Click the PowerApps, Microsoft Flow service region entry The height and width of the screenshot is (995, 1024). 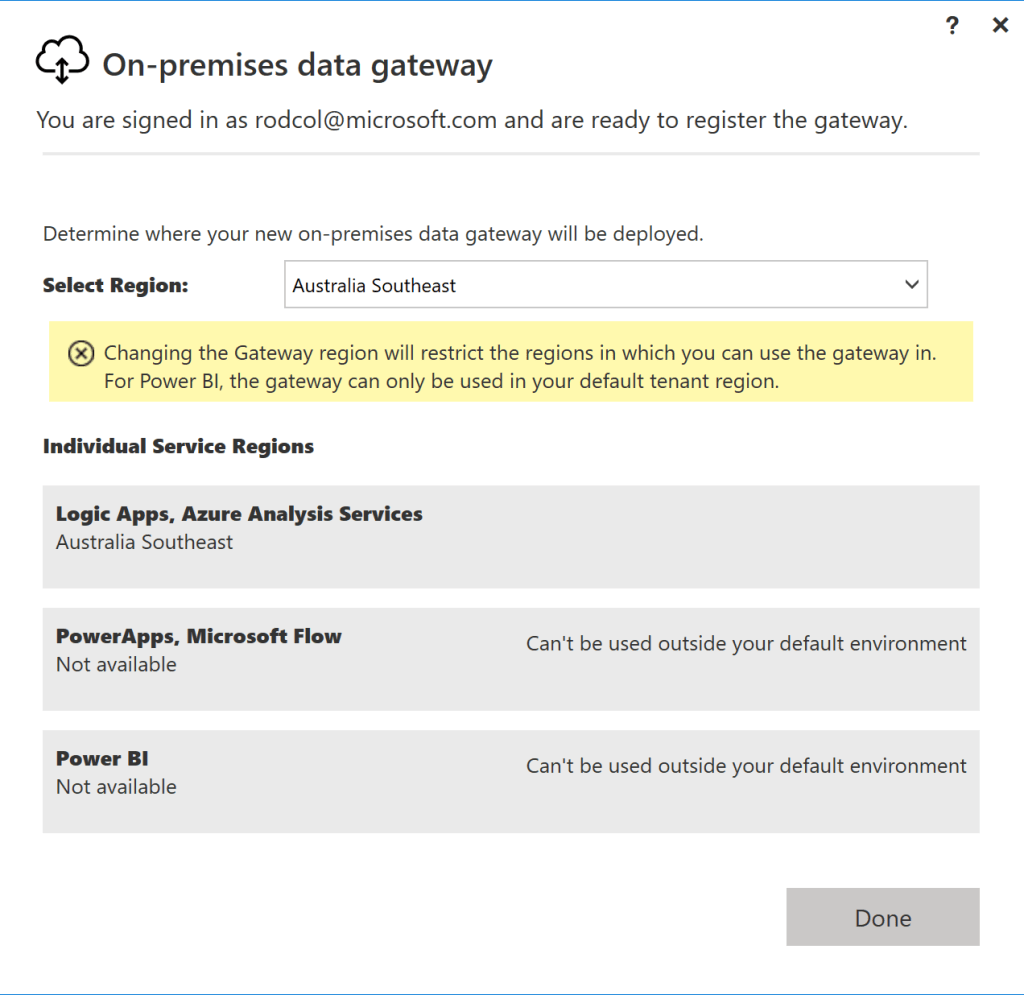point(510,659)
